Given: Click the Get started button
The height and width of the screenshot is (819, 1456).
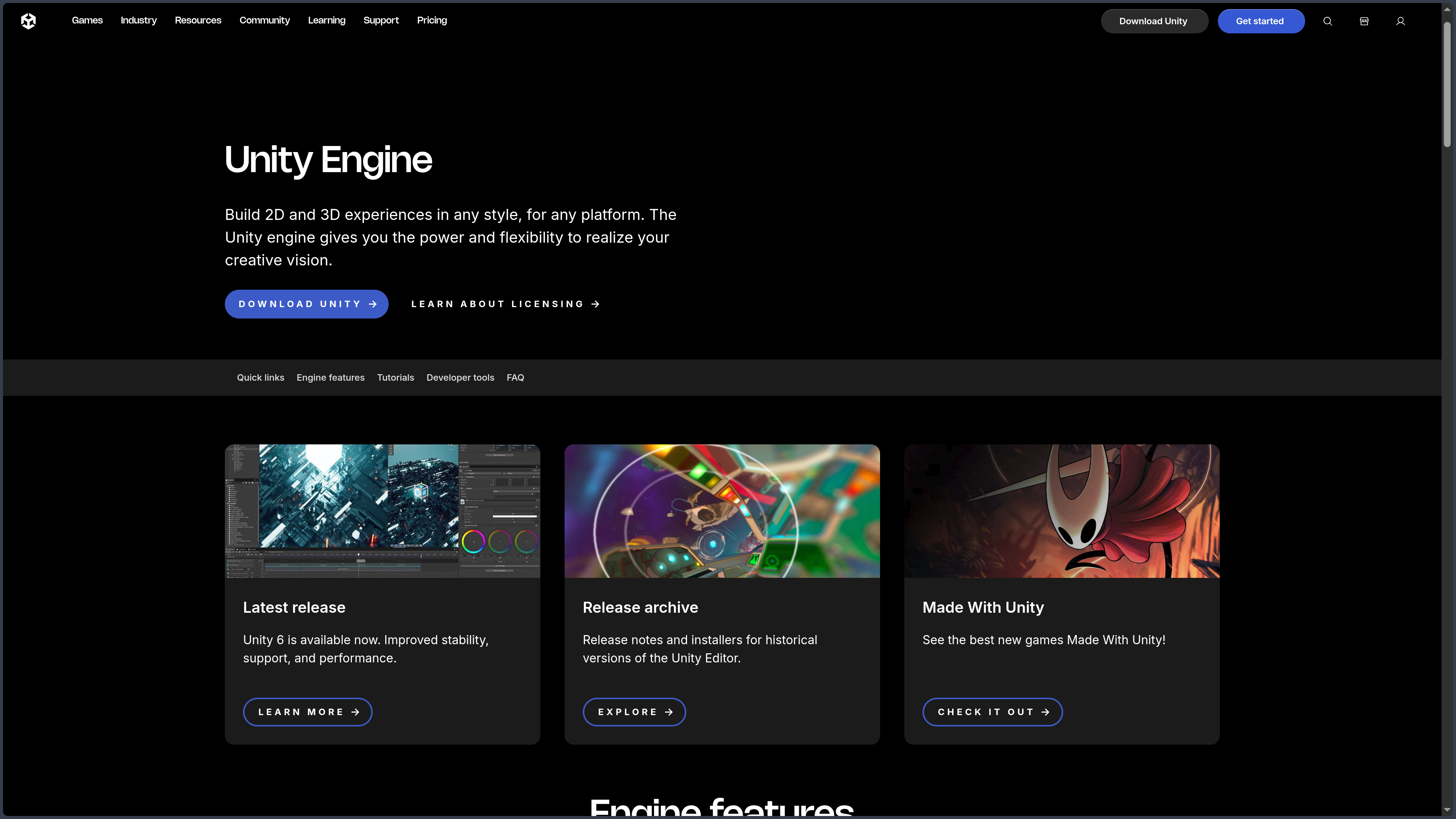Looking at the screenshot, I should coord(1260,21).
